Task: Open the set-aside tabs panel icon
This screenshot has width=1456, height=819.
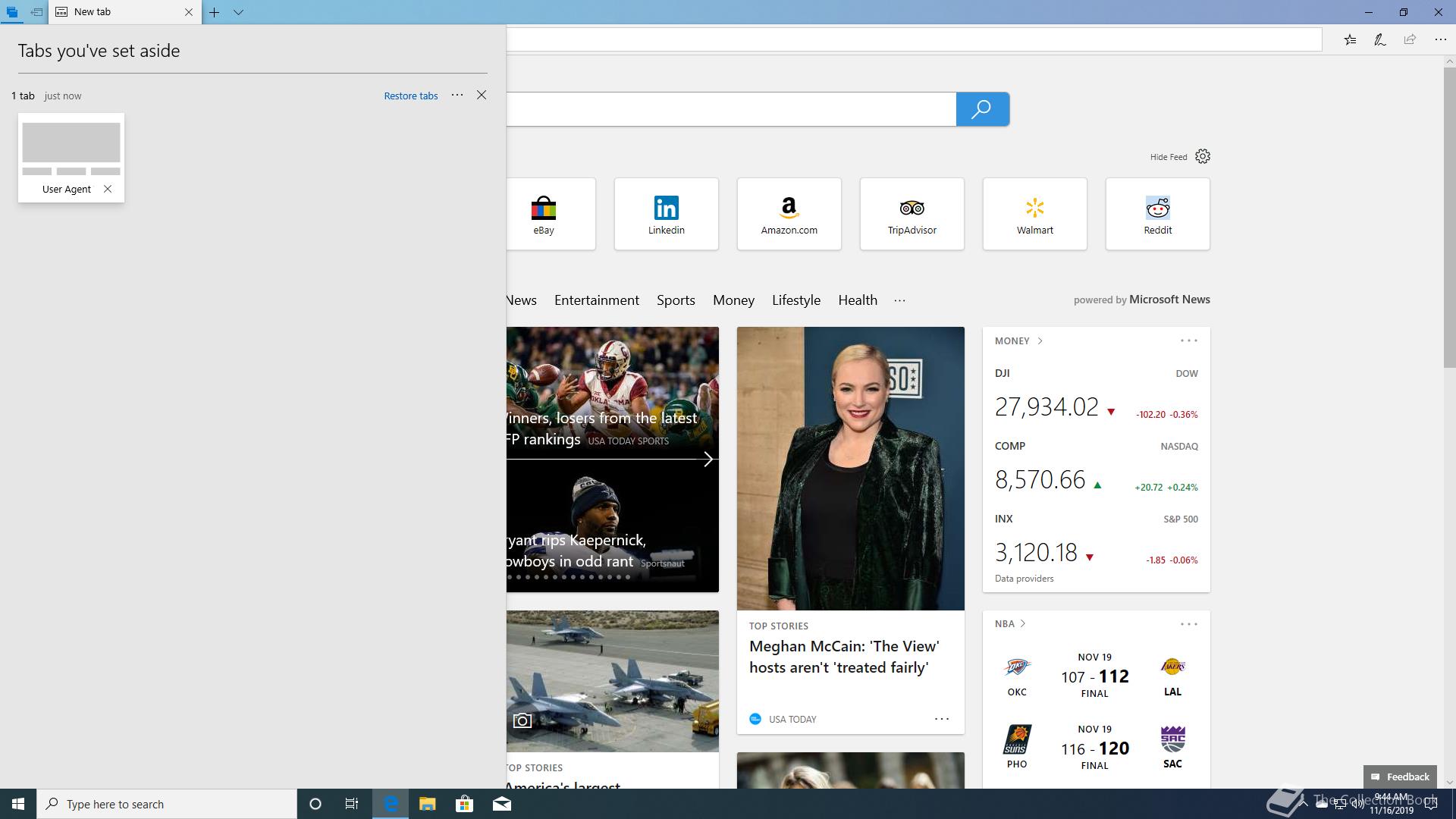Action: (12, 12)
